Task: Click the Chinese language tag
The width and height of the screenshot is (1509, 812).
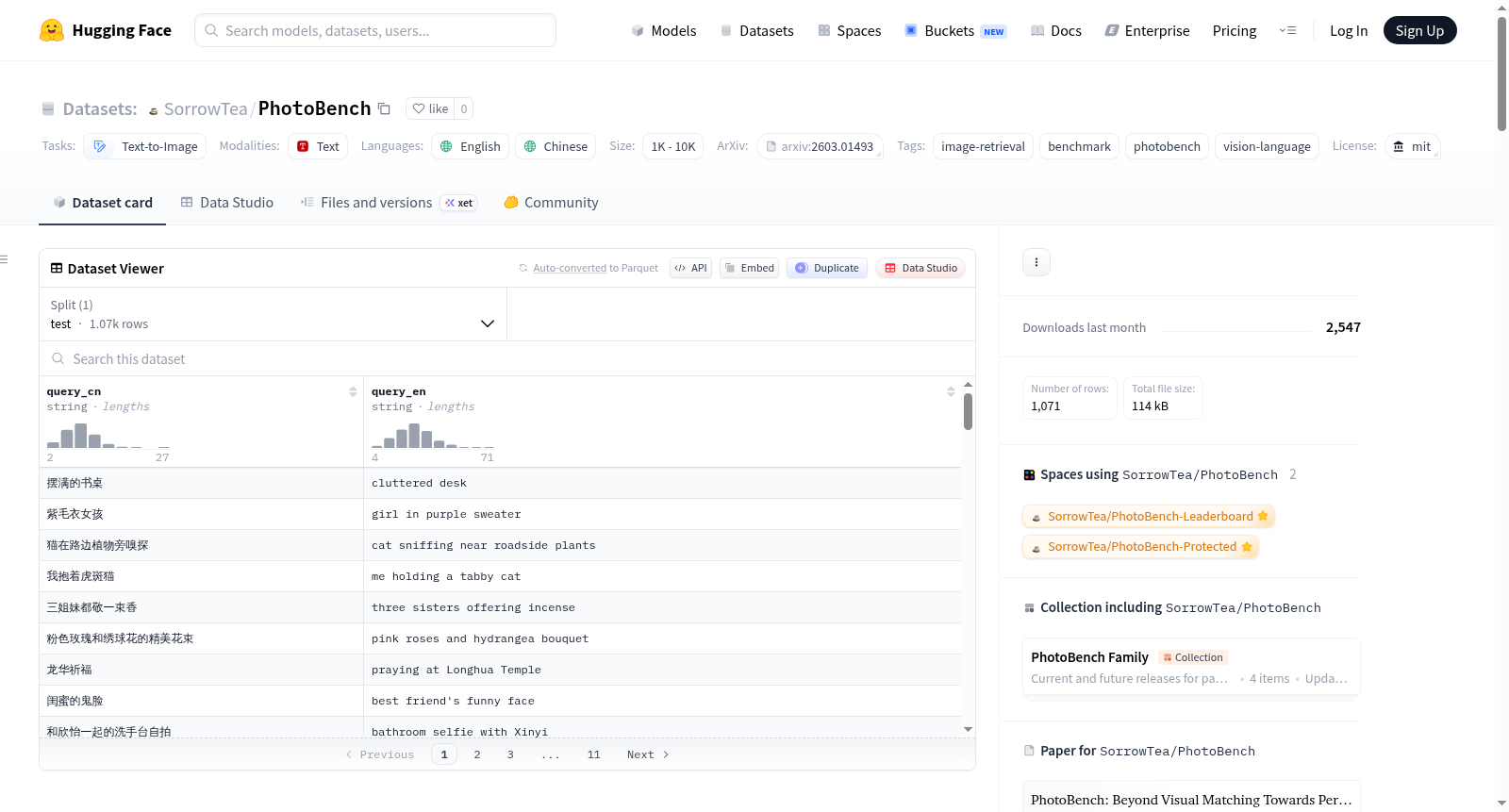Action: [556, 146]
